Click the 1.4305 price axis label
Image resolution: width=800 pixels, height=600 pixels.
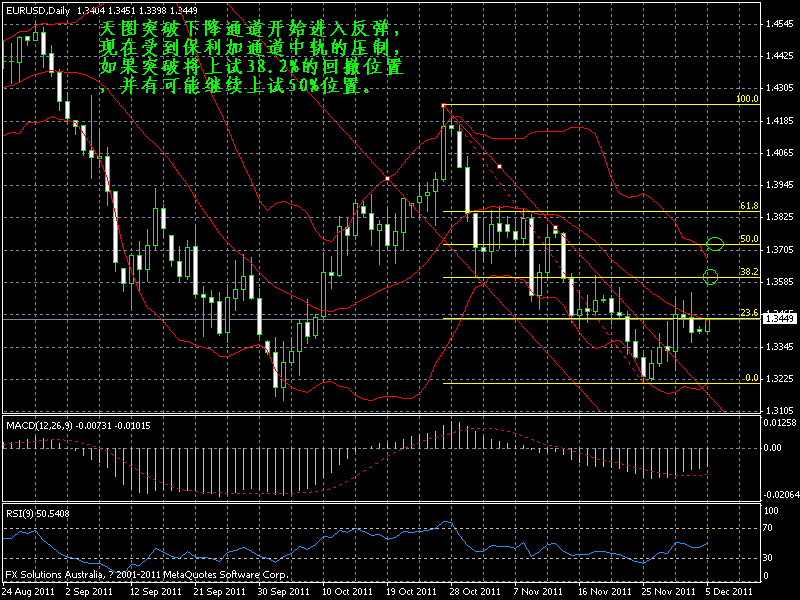click(x=780, y=89)
